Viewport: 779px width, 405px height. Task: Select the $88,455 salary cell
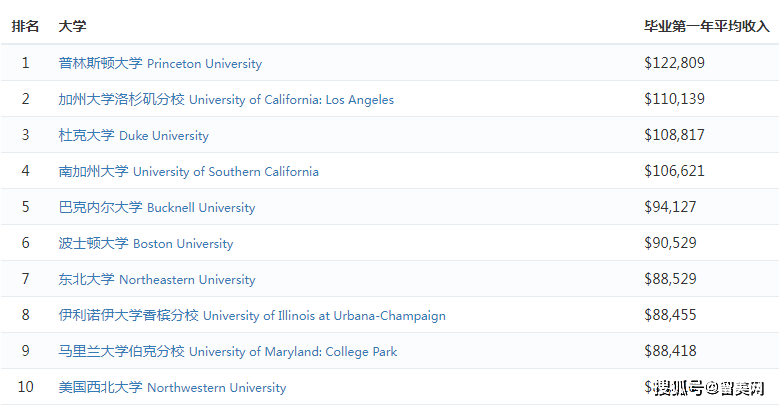point(670,315)
